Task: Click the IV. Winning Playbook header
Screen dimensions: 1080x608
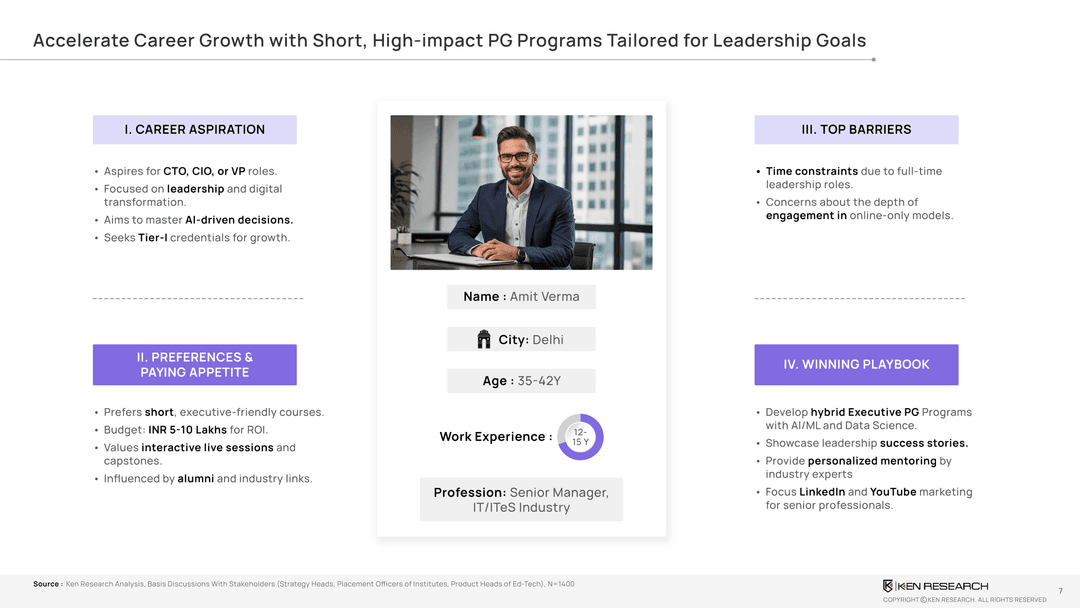Action: 856,365
